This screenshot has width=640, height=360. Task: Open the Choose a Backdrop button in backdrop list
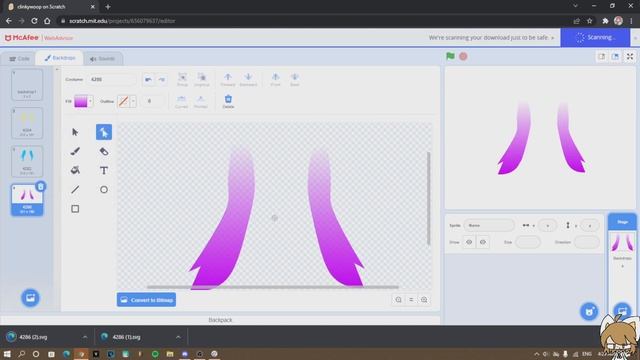pos(30,298)
